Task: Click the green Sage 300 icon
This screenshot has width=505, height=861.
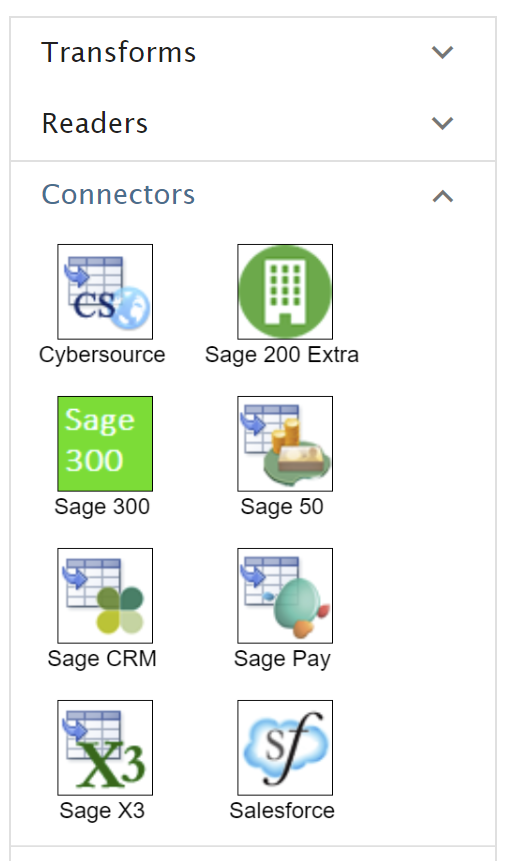Action: pos(105,444)
